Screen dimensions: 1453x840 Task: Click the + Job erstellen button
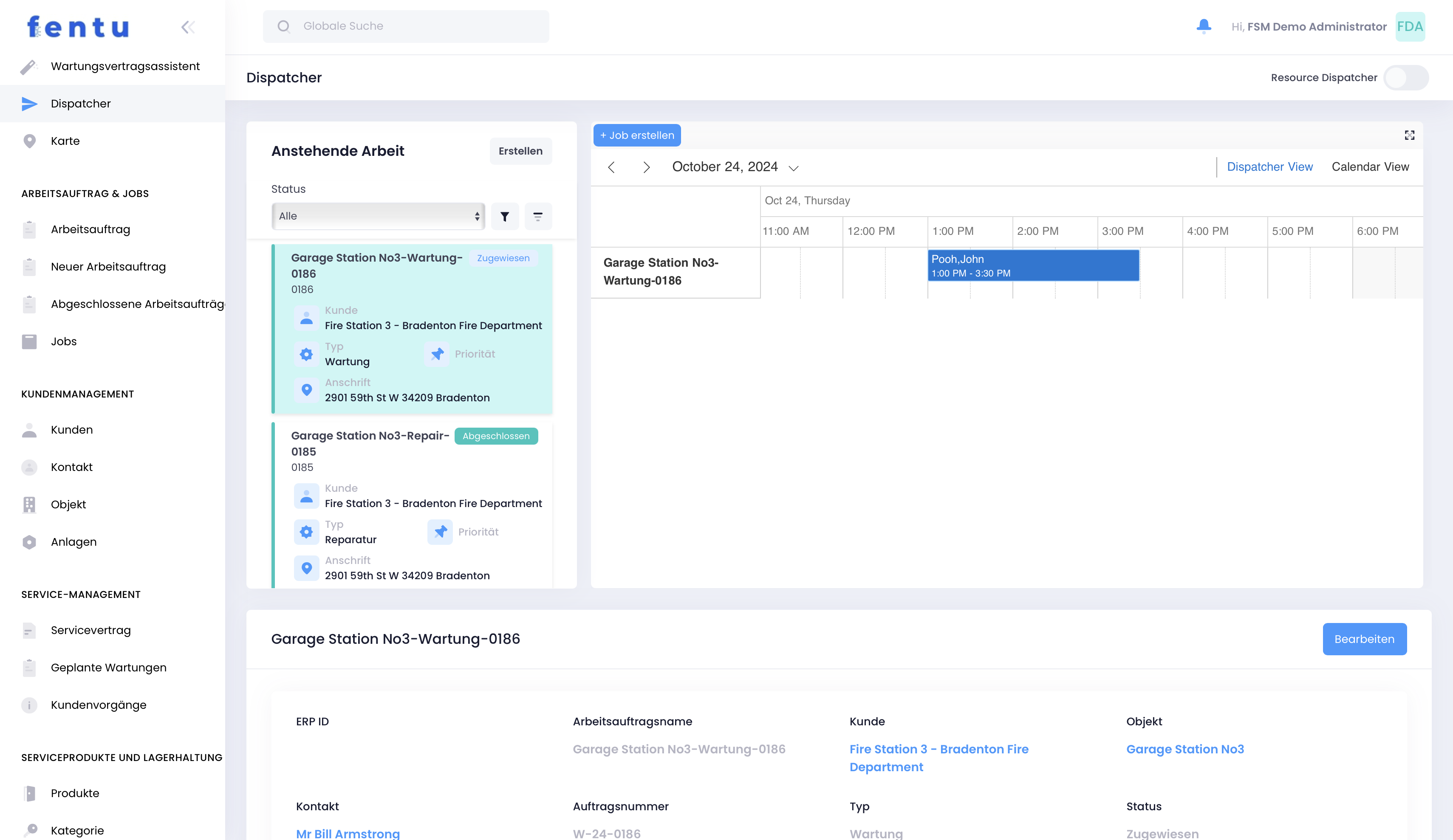(637, 135)
